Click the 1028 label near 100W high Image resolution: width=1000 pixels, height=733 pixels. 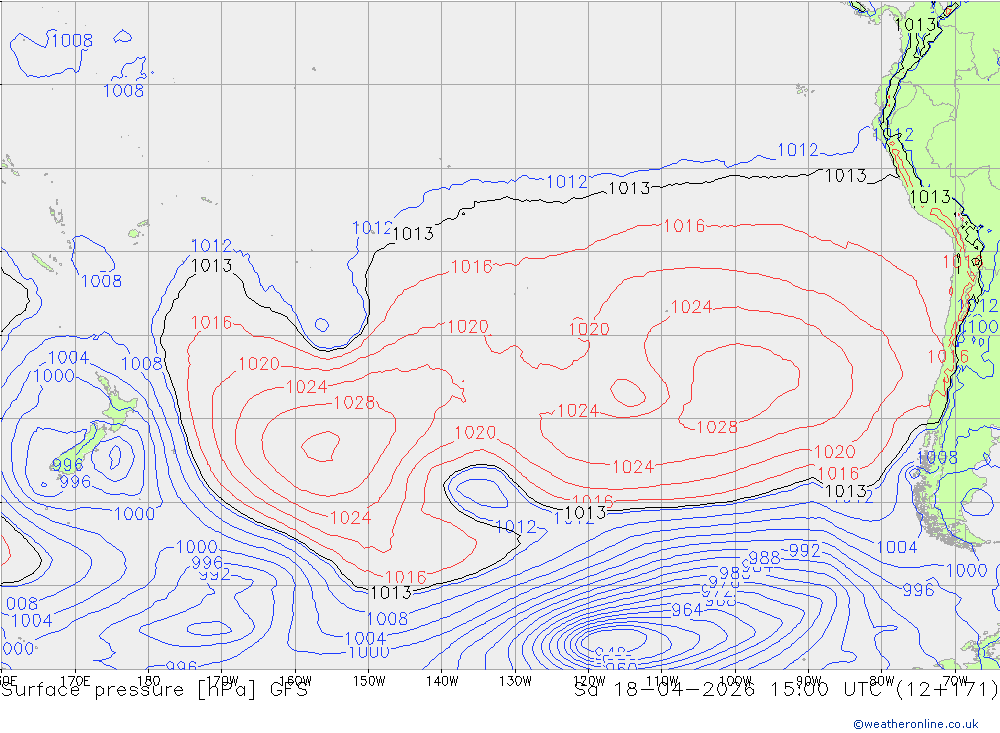click(717, 427)
